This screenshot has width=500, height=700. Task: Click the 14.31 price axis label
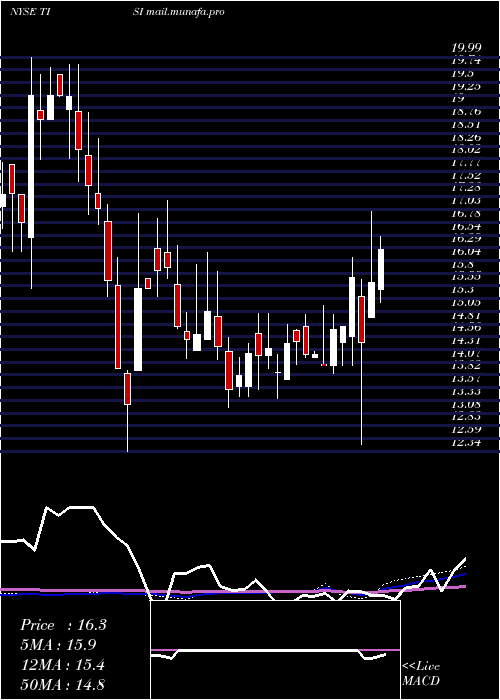(x=466, y=341)
